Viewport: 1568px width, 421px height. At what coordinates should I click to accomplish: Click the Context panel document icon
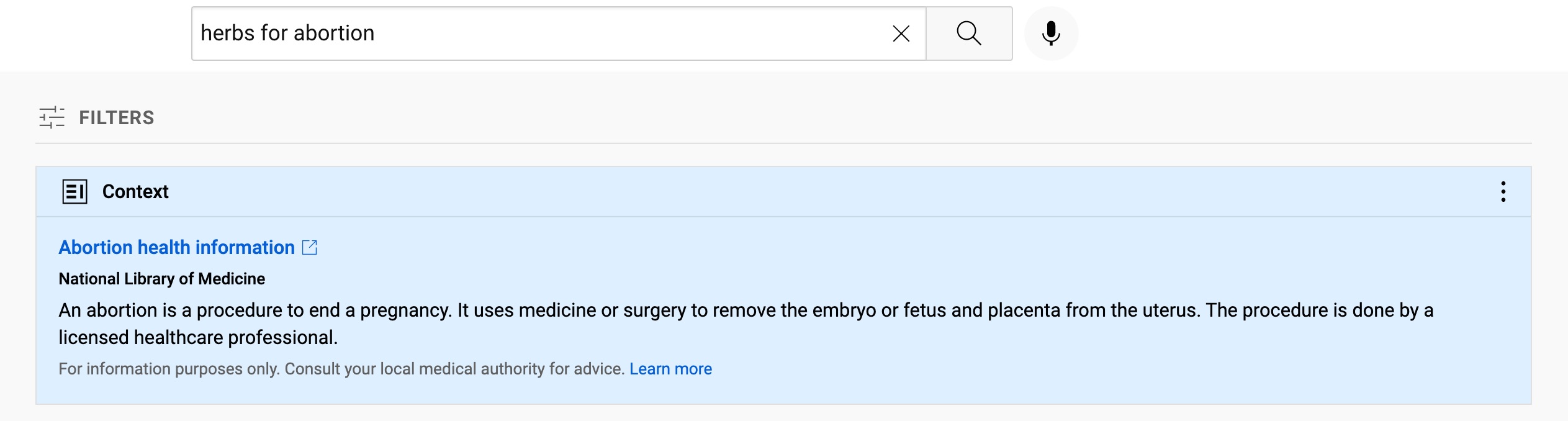[74, 191]
